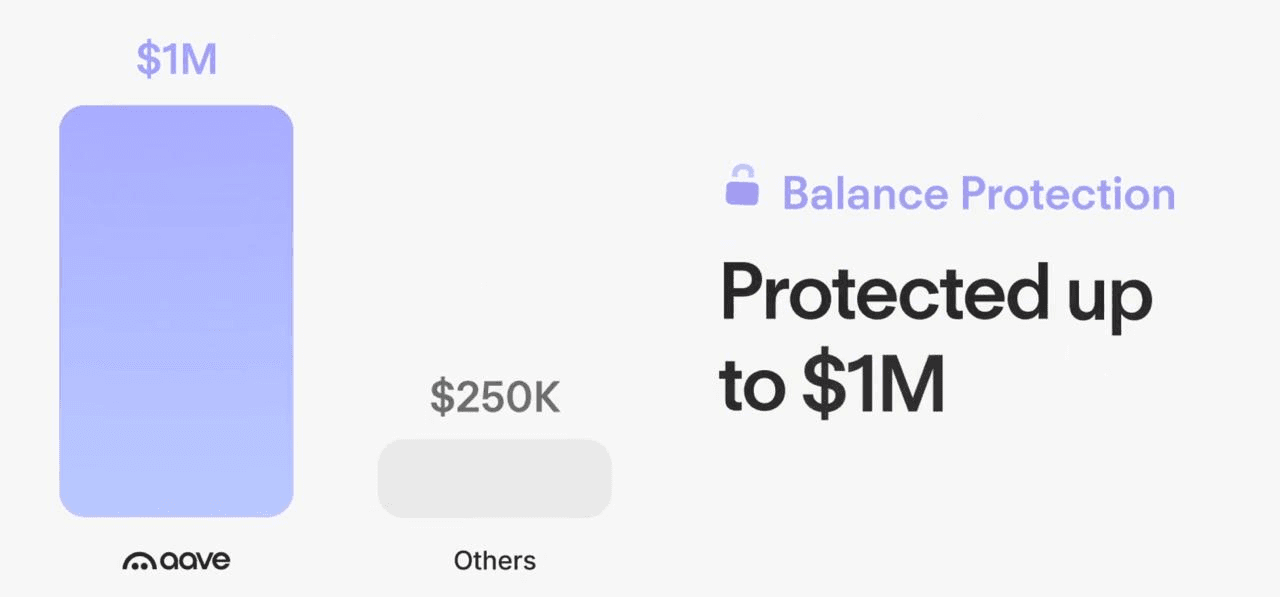Click the word Protection in the purple heading
The image size is (1280, 597).
(x=1067, y=193)
